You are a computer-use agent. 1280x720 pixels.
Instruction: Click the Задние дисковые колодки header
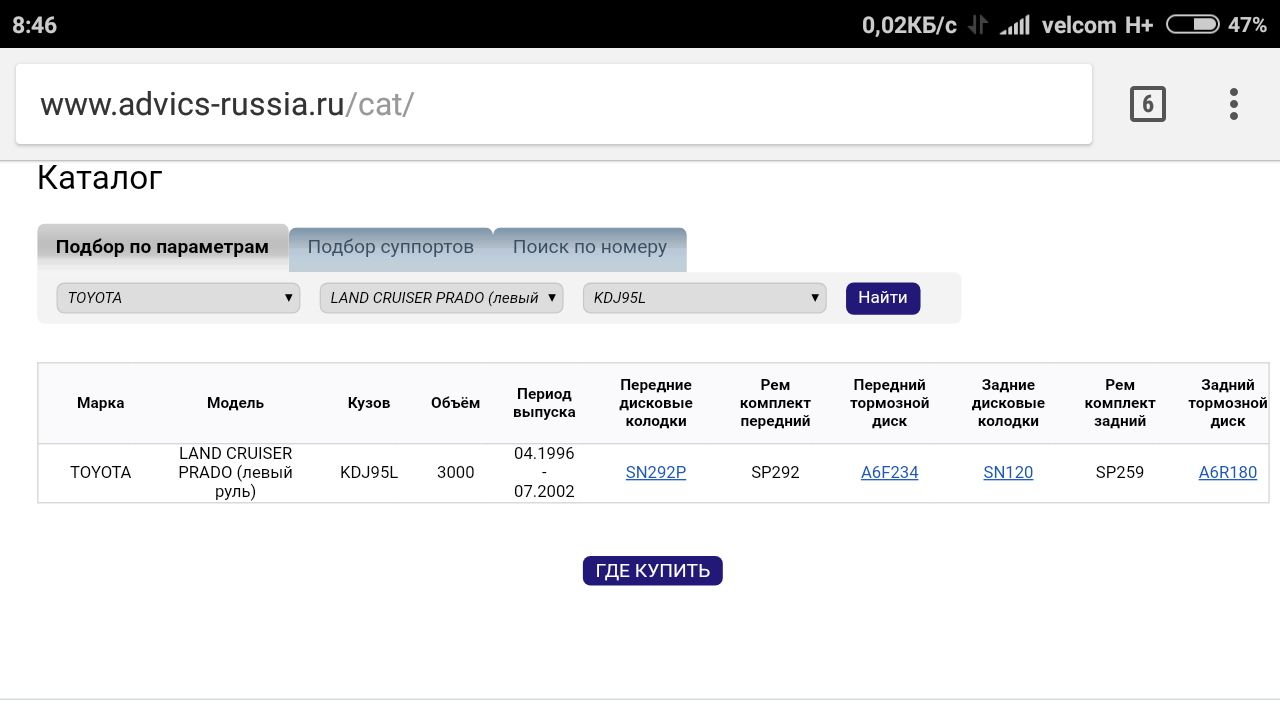pos(1008,403)
